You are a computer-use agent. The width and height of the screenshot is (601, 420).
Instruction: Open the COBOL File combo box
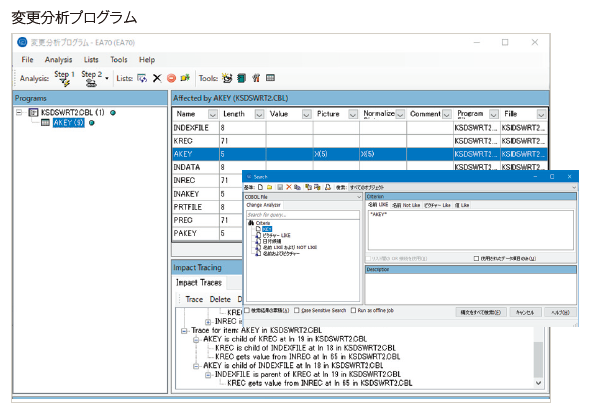[303, 197]
